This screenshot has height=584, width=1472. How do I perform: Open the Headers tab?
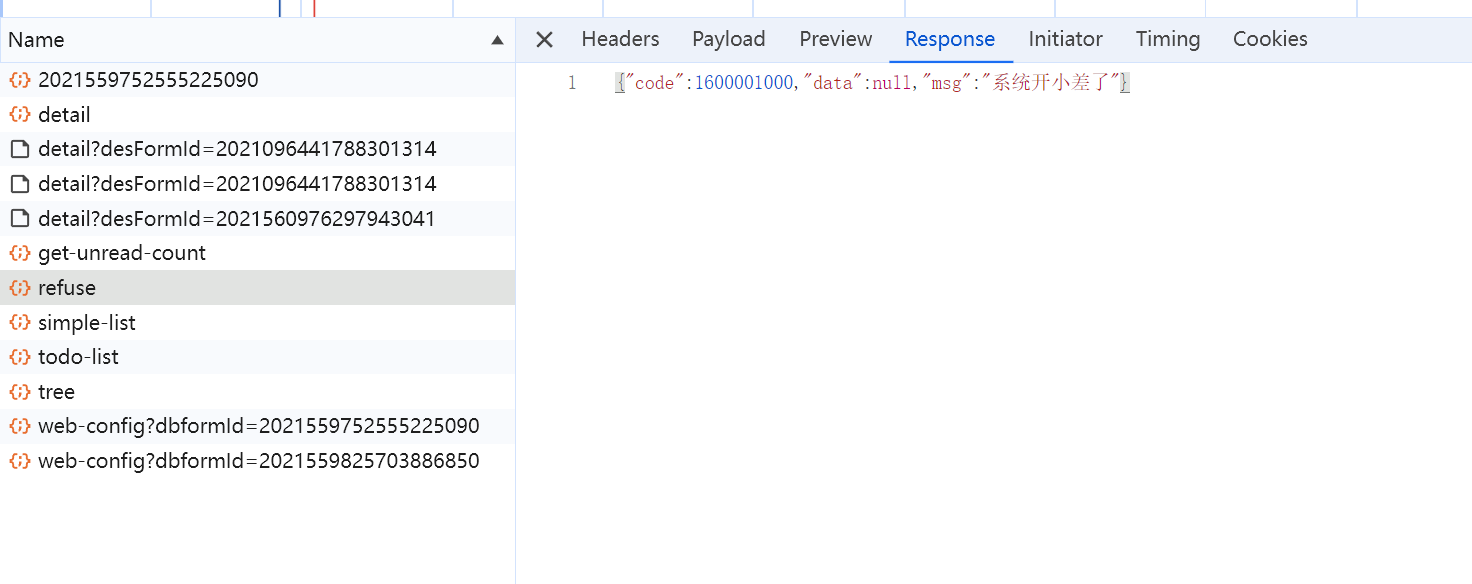pyautogui.click(x=620, y=39)
